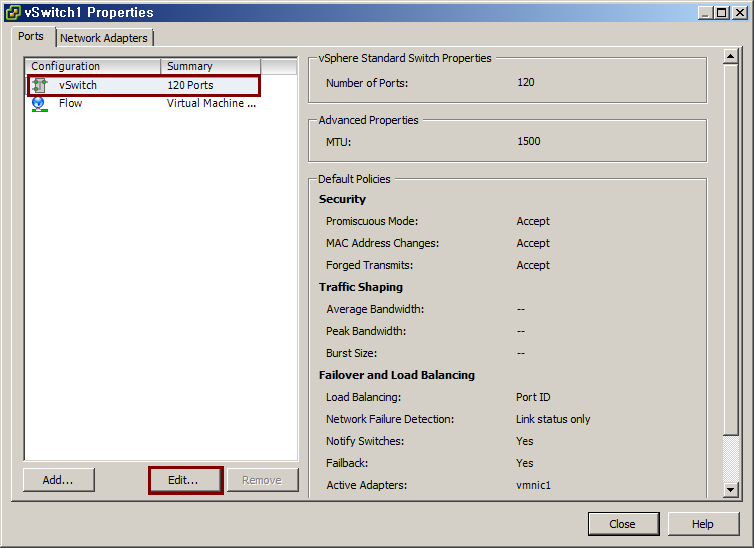Image resolution: width=754 pixels, height=548 pixels.
Task: Click the 'Virtual Machine ...' summary cell
Action: pos(212,103)
